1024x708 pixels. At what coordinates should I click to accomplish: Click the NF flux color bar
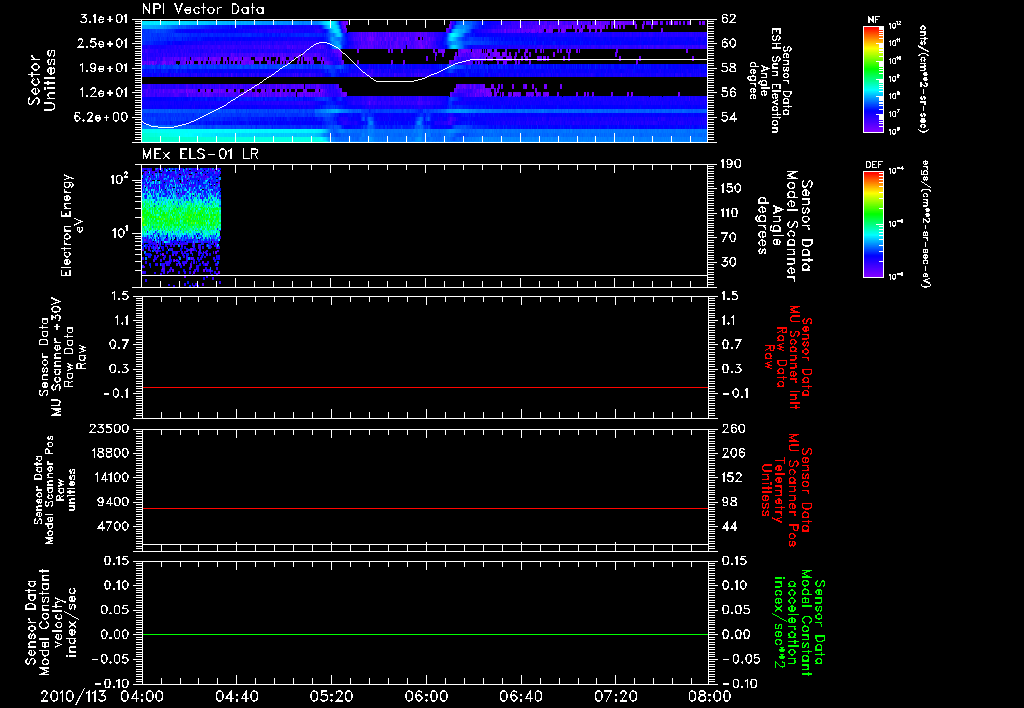[874, 78]
